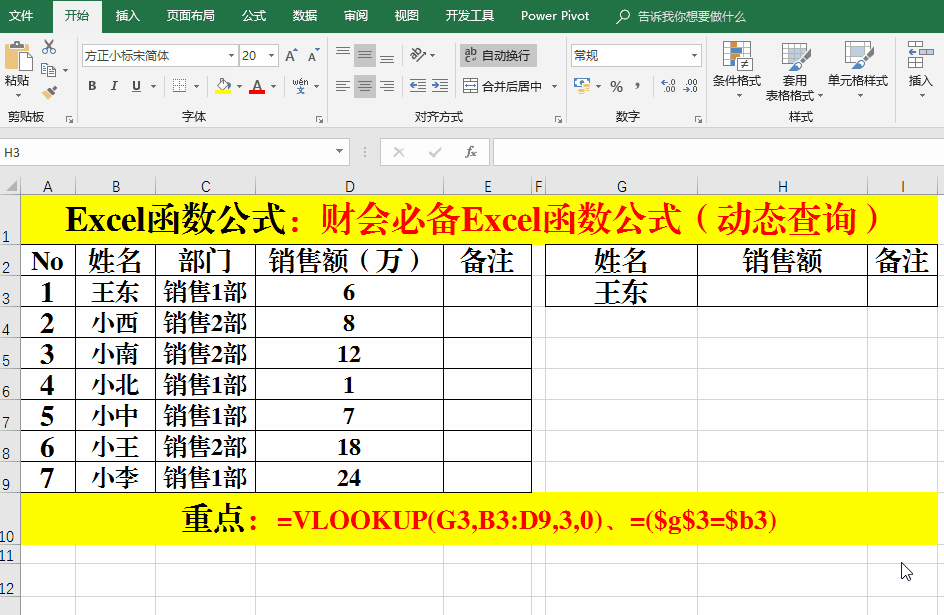Click the insert function fx icon

[x=471, y=152]
